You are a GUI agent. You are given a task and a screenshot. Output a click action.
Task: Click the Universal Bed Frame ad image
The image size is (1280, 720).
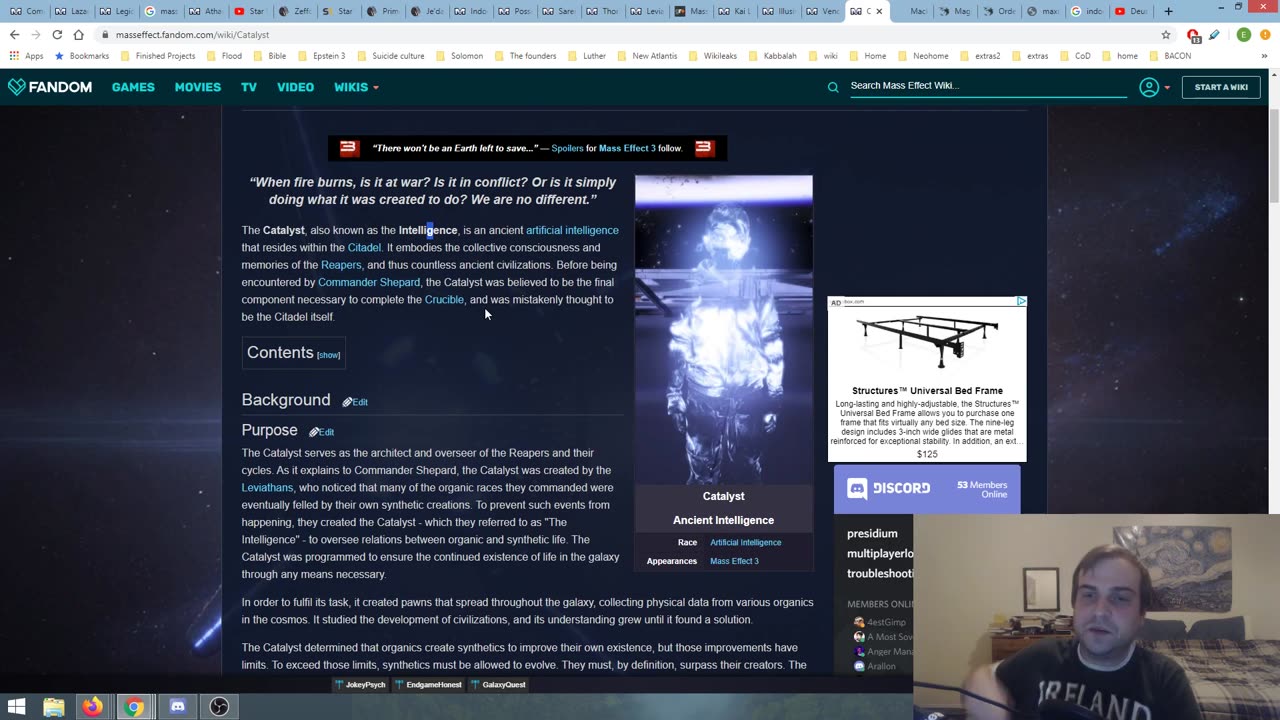pos(927,343)
